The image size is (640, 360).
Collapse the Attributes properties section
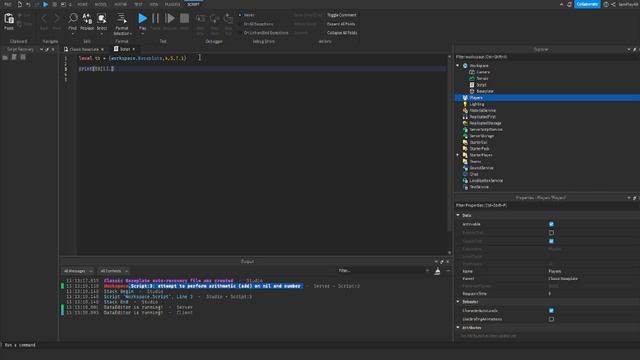click(458, 327)
